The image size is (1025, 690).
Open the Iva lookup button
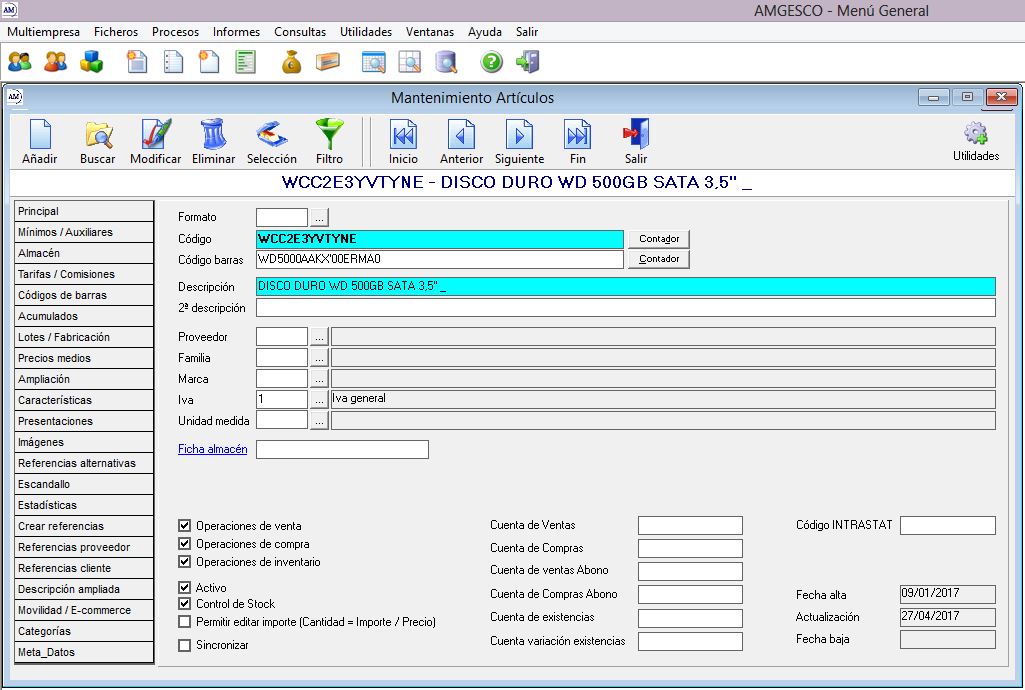(319, 400)
